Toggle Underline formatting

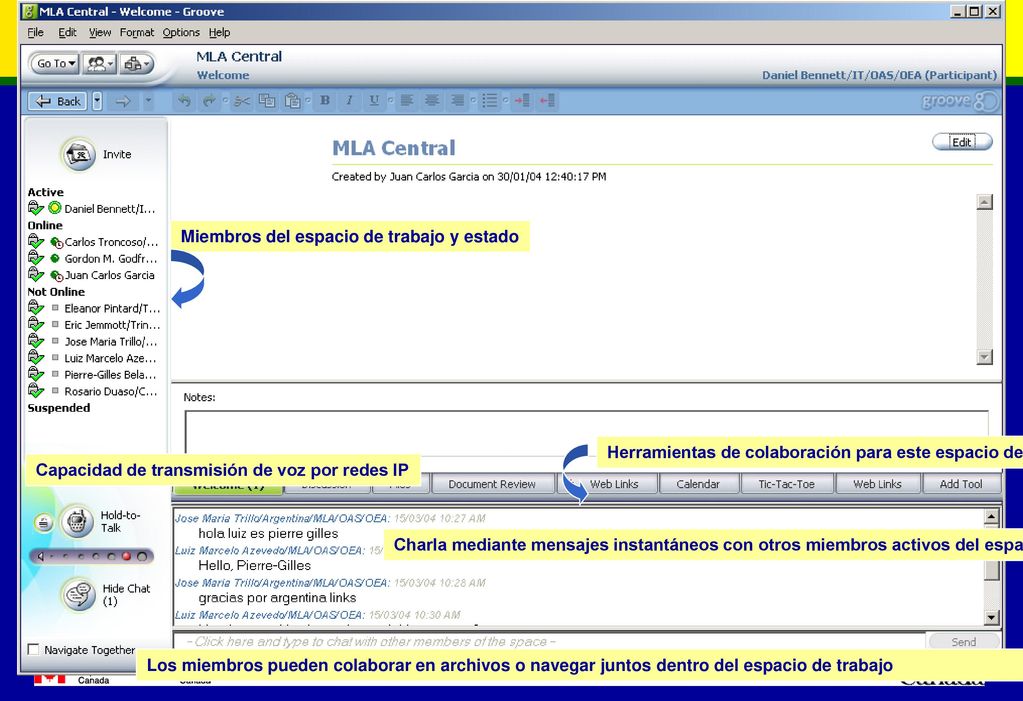(374, 101)
